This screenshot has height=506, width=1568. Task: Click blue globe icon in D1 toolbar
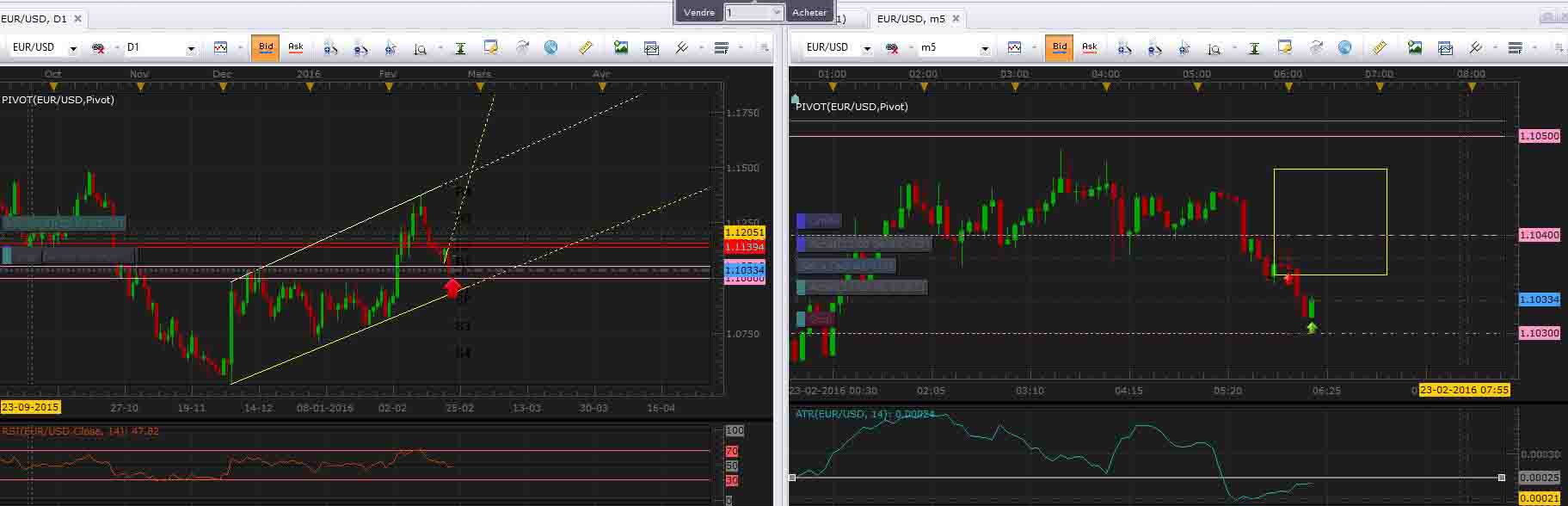pos(550,47)
